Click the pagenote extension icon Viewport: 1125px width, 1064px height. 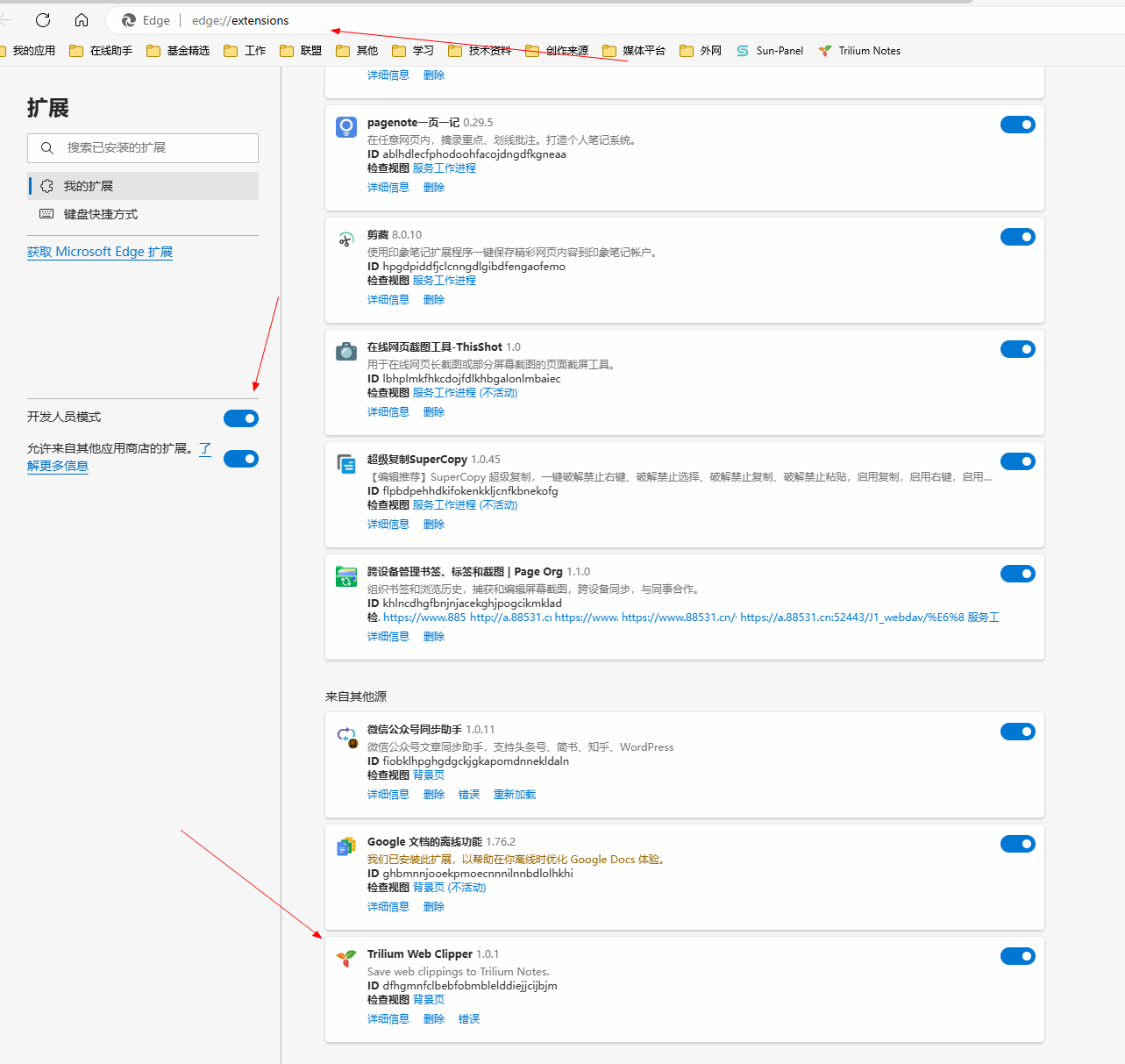[346, 127]
